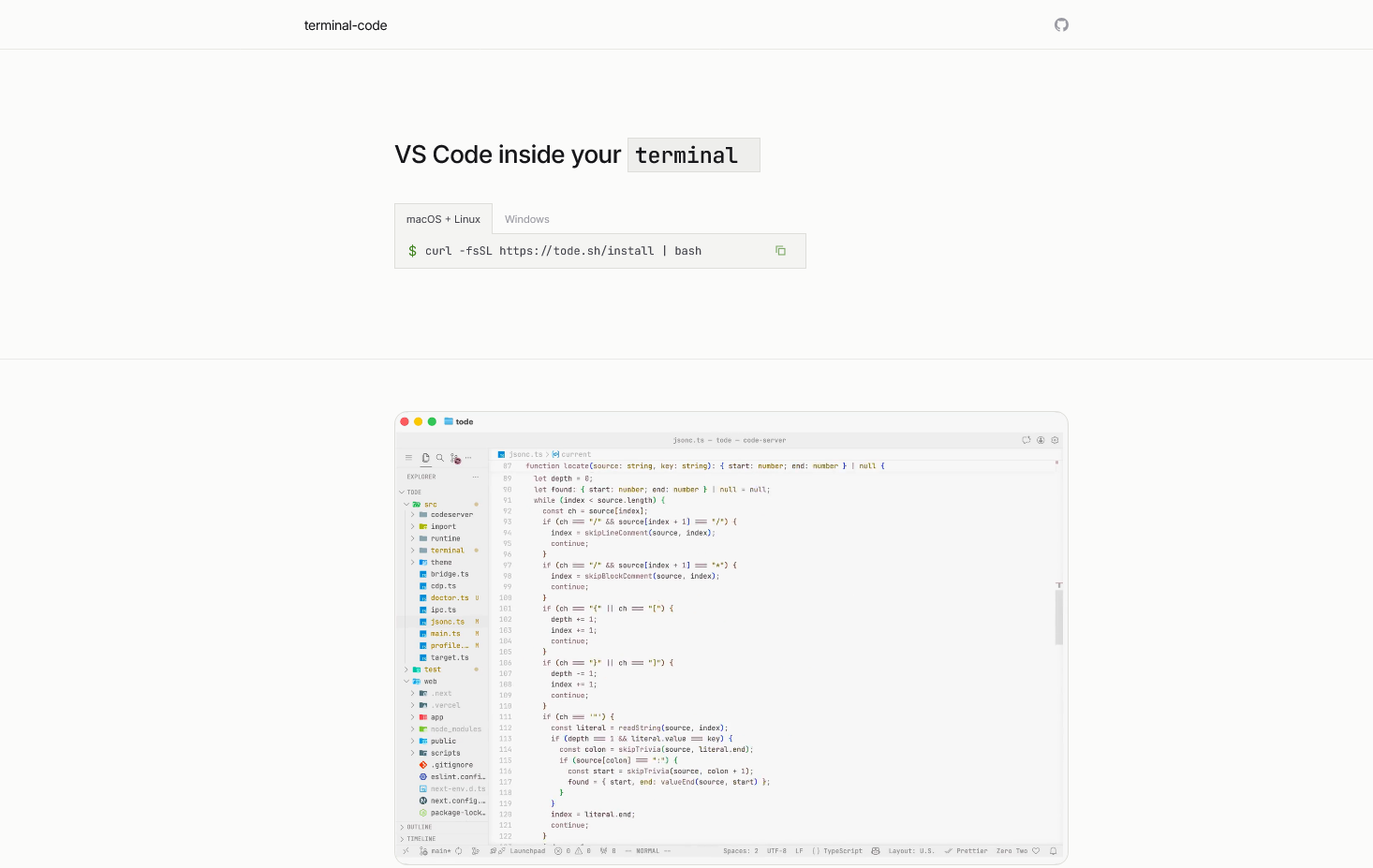Viewport: 1373px width, 868px height.
Task: Open Explorer view in activity bar
Action: (x=425, y=458)
